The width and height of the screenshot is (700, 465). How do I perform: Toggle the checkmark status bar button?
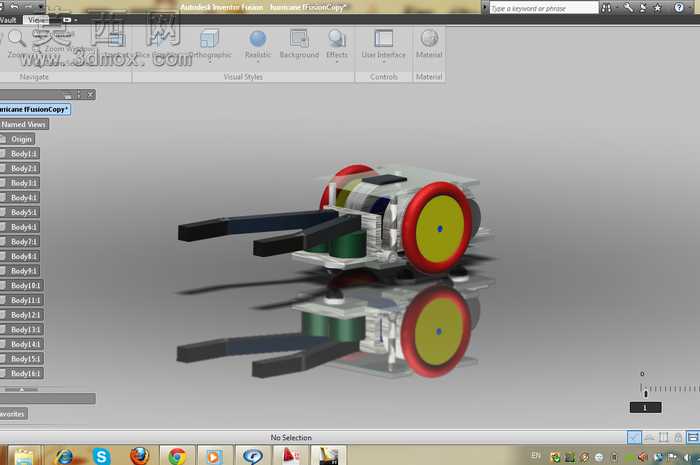coord(634,437)
